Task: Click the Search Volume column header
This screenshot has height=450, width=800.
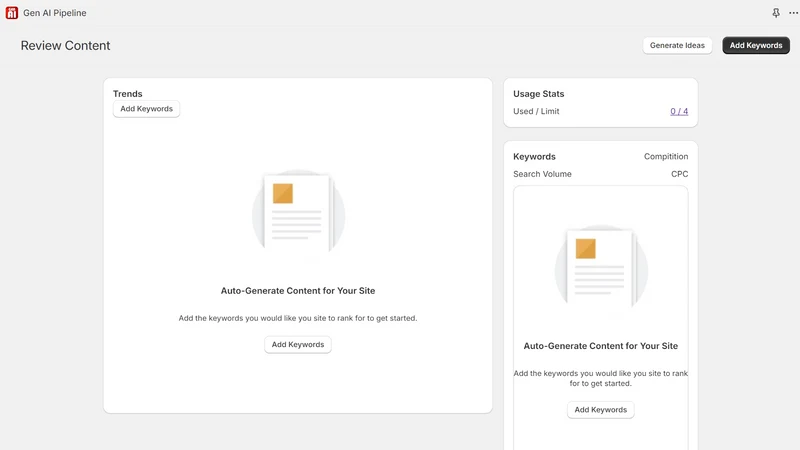Action: pos(542,174)
